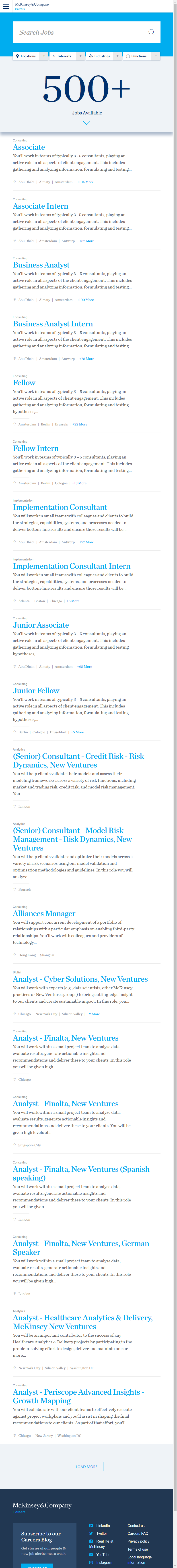177x1568 pixels.
Task: Click the search magnifier icon
Action: click(x=151, y=32)
